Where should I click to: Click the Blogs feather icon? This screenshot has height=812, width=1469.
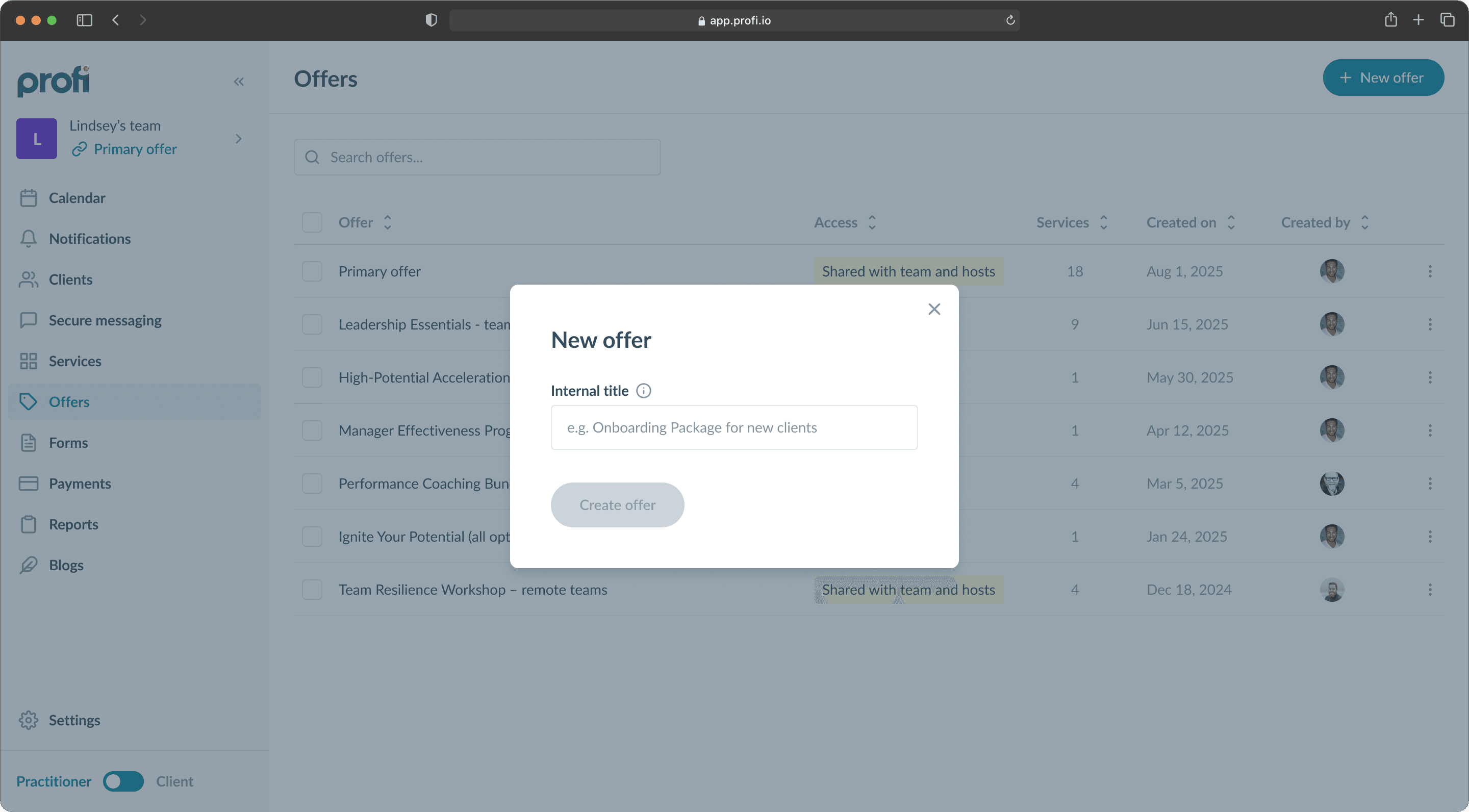[28, 565]
